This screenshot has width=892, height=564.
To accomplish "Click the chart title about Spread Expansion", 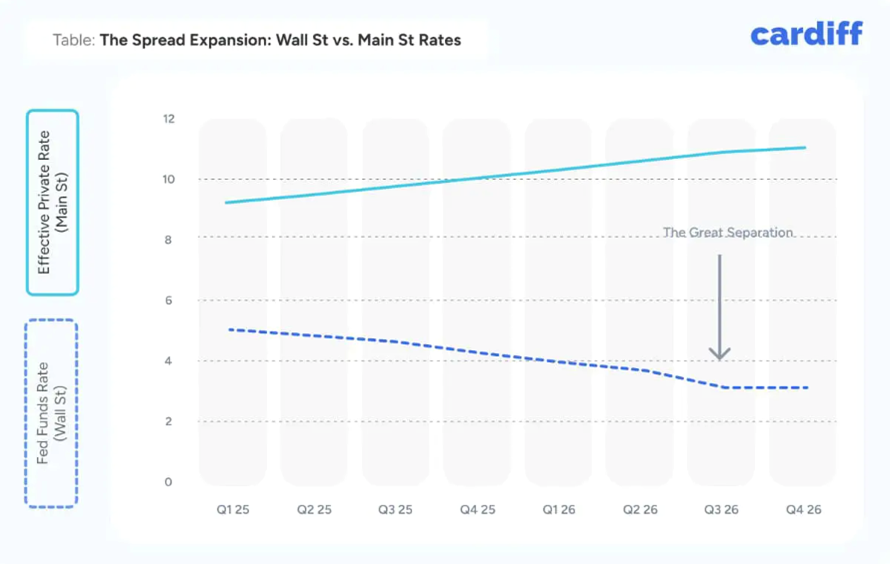I will tap(257, 41).
